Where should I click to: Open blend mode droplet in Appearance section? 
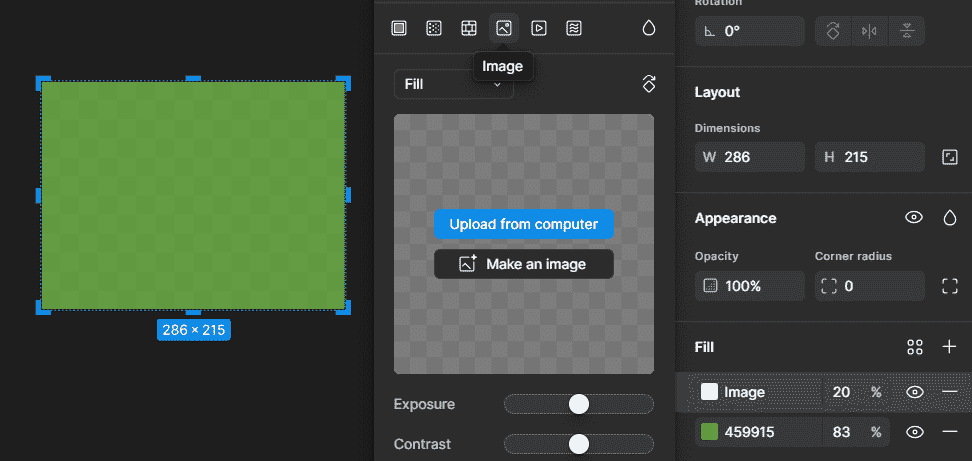[x=950, y=217]
